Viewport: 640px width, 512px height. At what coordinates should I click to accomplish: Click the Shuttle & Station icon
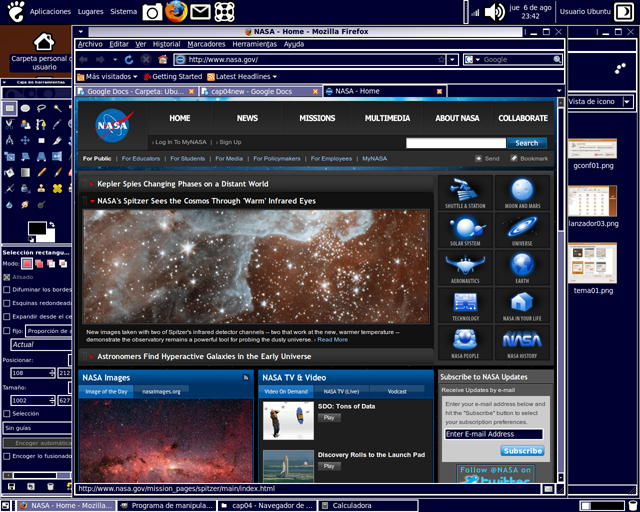pos(465,193)
